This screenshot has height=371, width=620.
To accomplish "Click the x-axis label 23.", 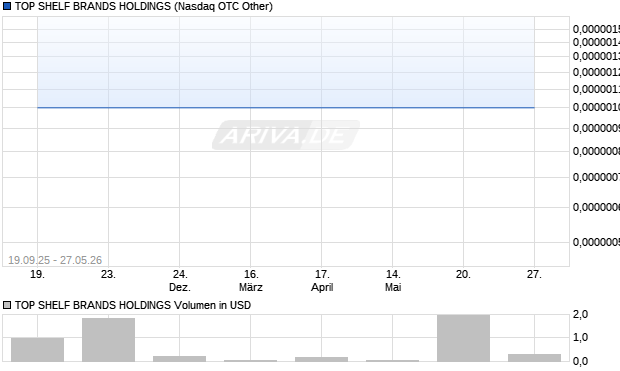I will 108,274.
